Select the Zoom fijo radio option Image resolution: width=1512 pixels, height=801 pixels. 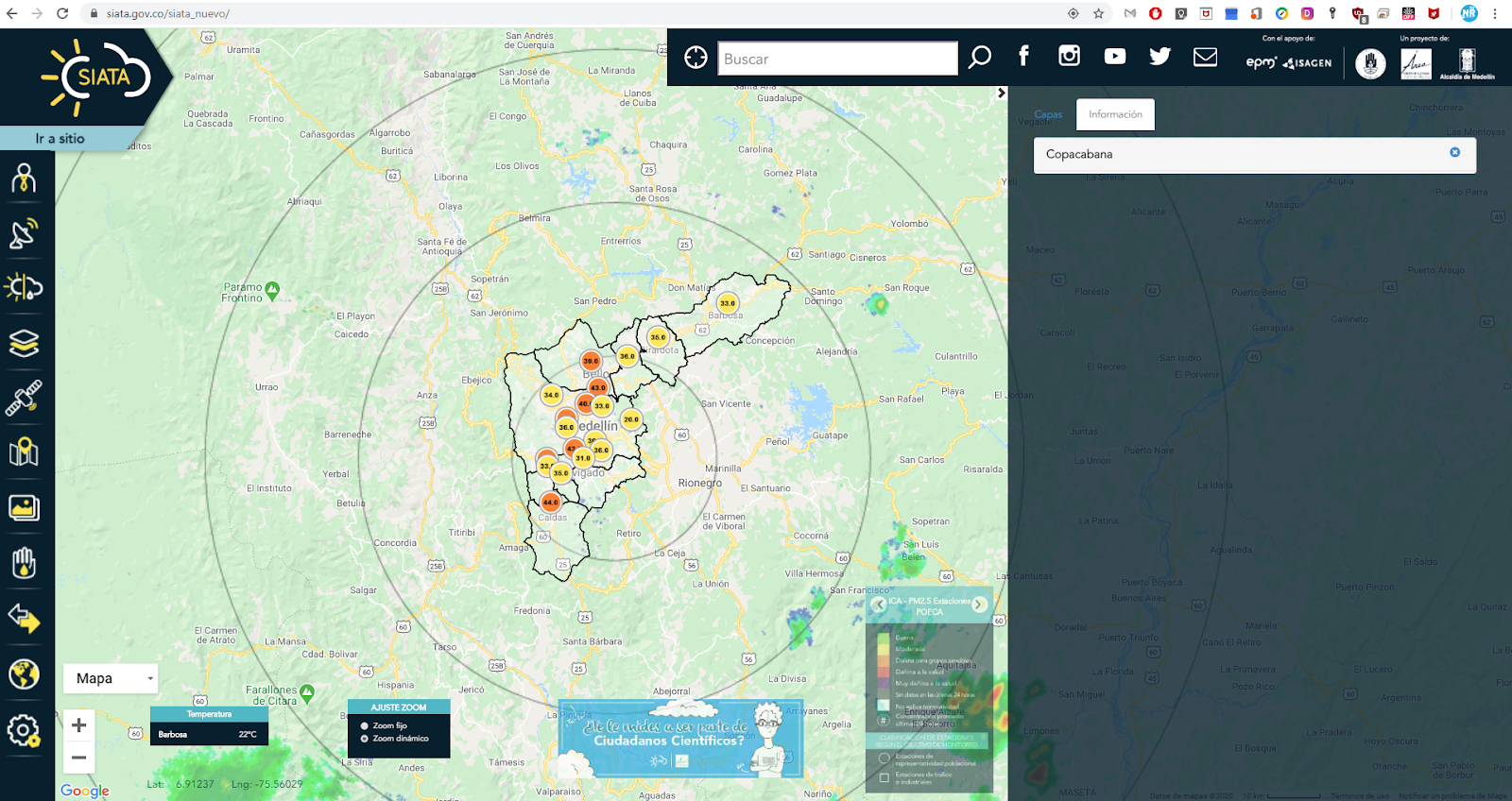(365, 725)
